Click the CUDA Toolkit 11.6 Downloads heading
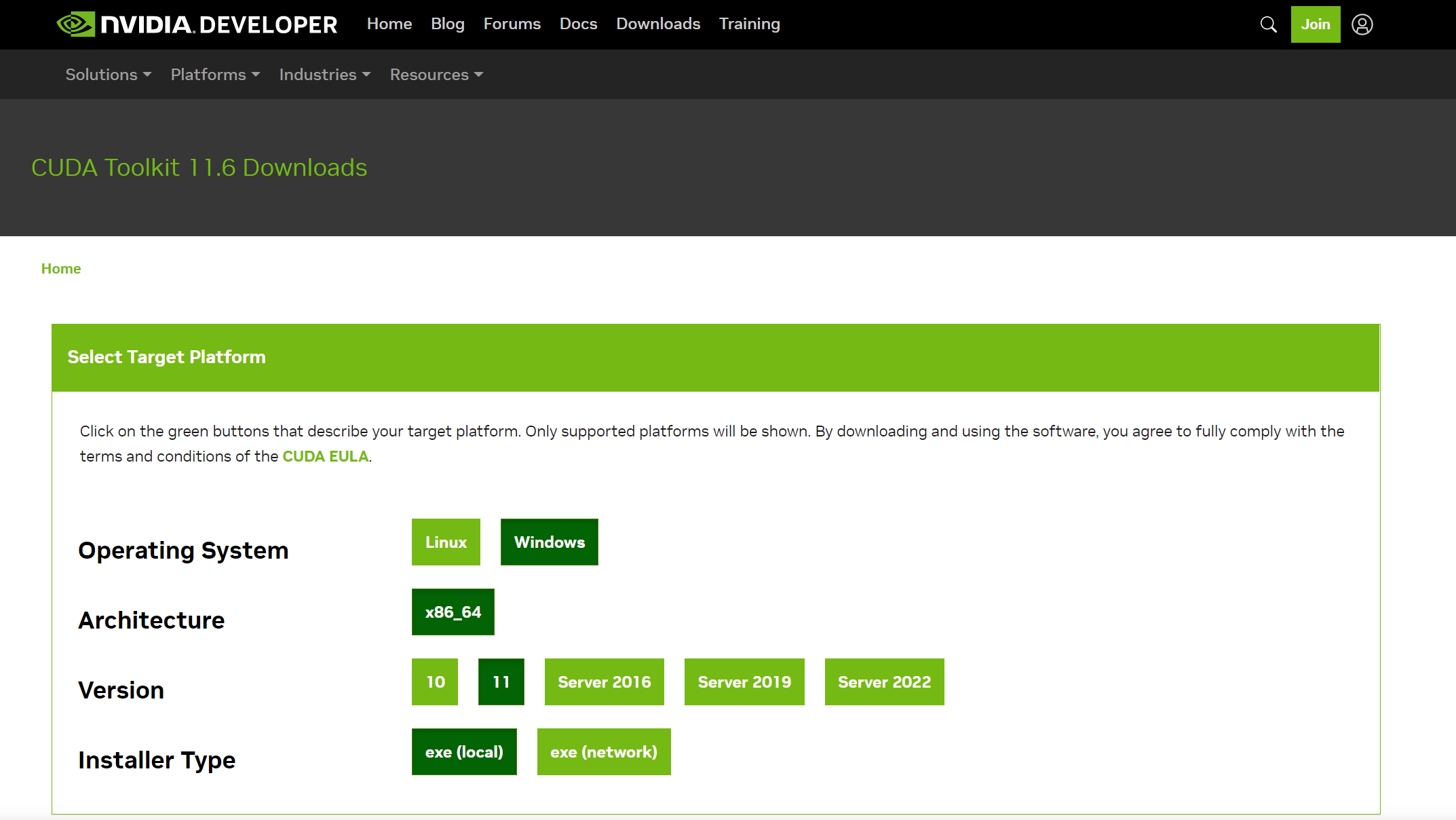1456x820 pixels. click(199, 168)
